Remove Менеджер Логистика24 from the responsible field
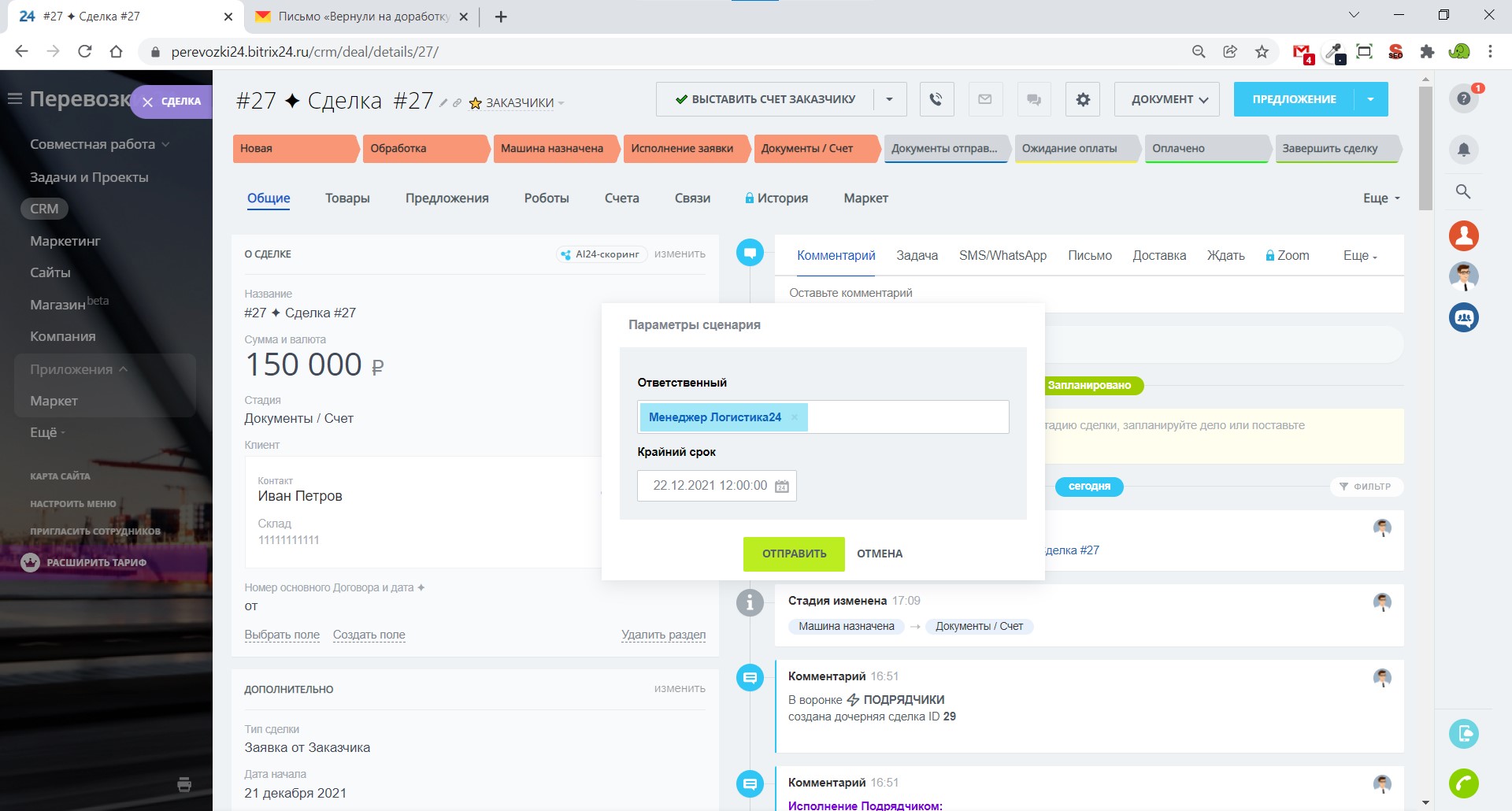1512x811 pixels. (795, 417)
